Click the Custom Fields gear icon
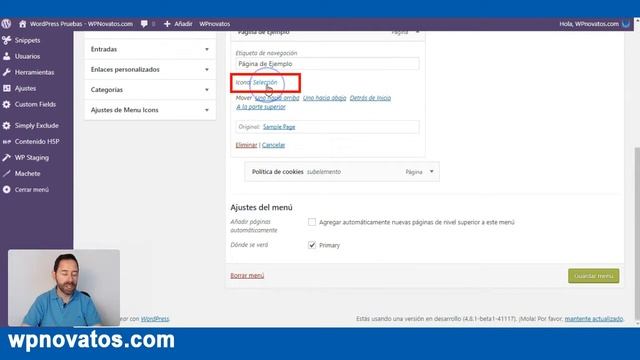This screenshot has height=360, width=640. coord(7,104)
